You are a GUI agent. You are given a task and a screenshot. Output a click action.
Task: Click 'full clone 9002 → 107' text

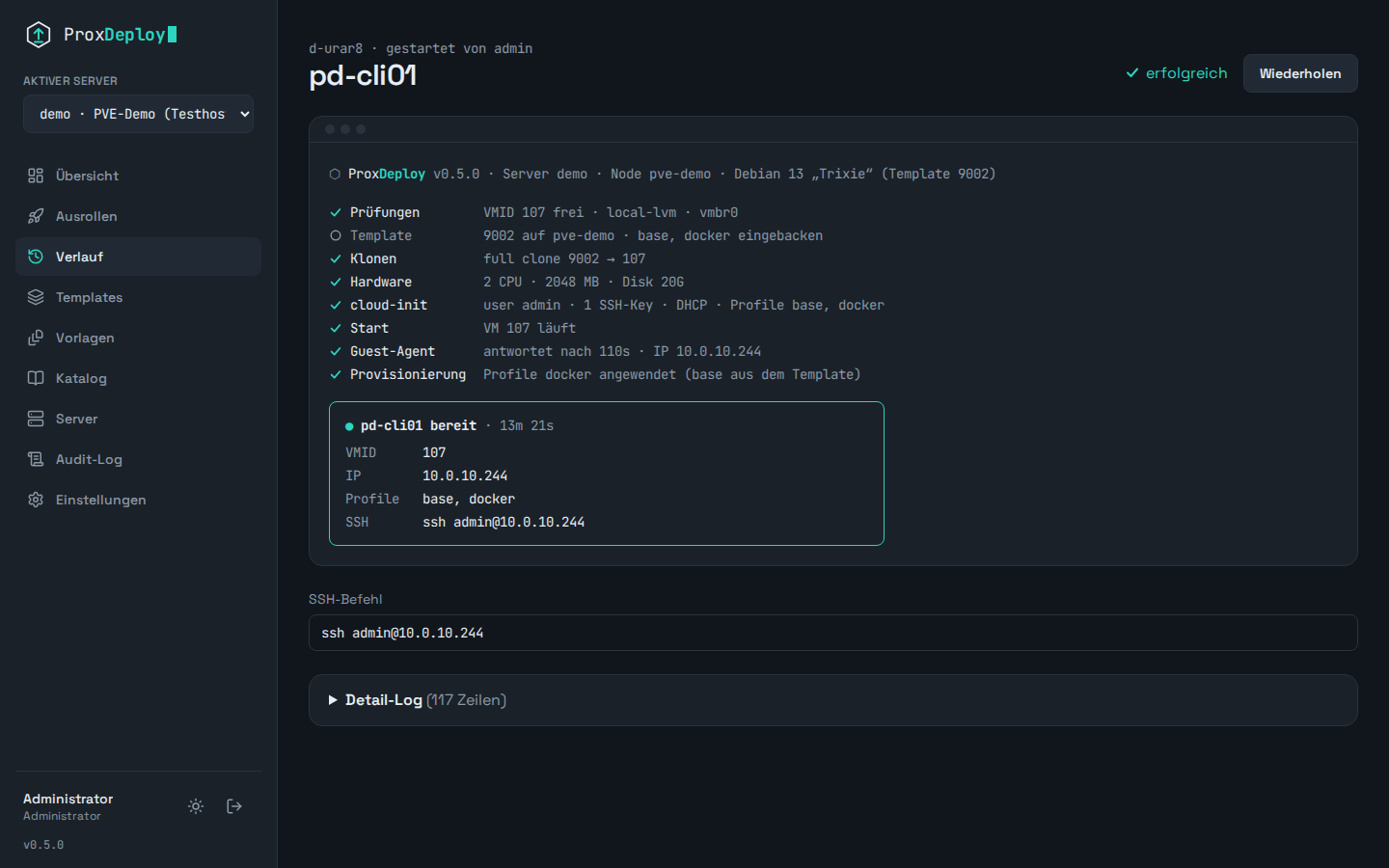(564, 258)
